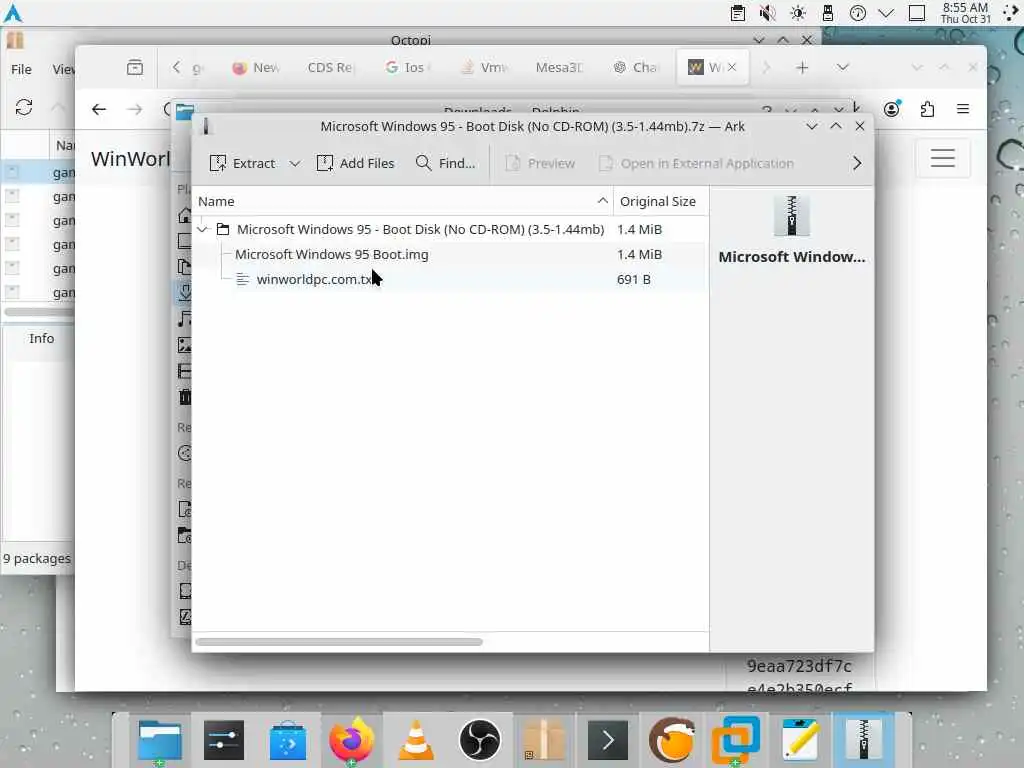Open Ark window title menu chevron
This screenshot has height=768, width=1024.
click(x=812, y=126)
